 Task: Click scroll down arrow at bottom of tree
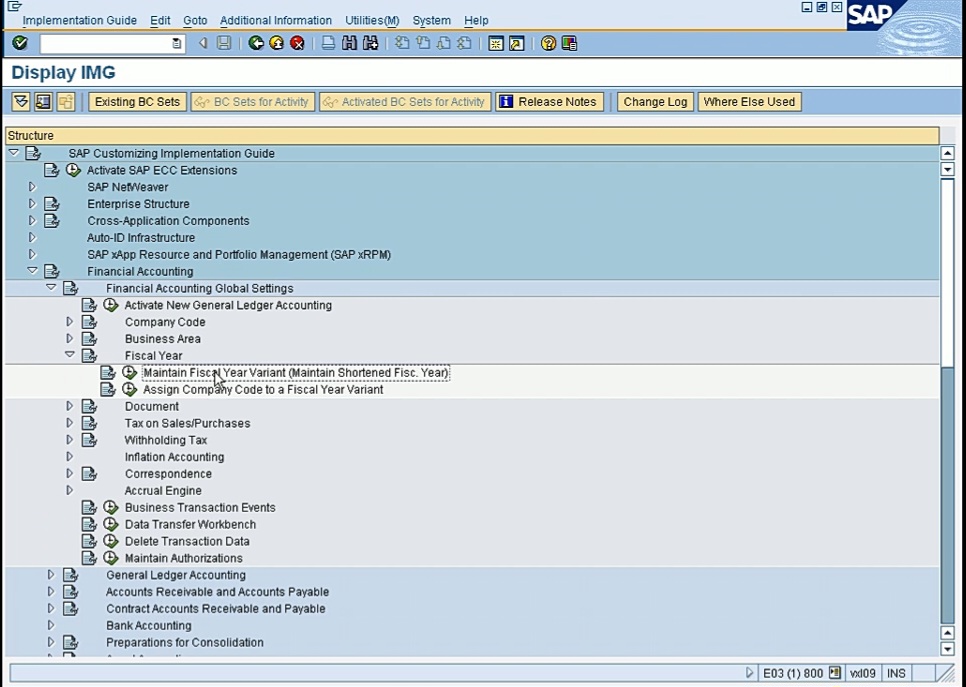tap(948, 648)
